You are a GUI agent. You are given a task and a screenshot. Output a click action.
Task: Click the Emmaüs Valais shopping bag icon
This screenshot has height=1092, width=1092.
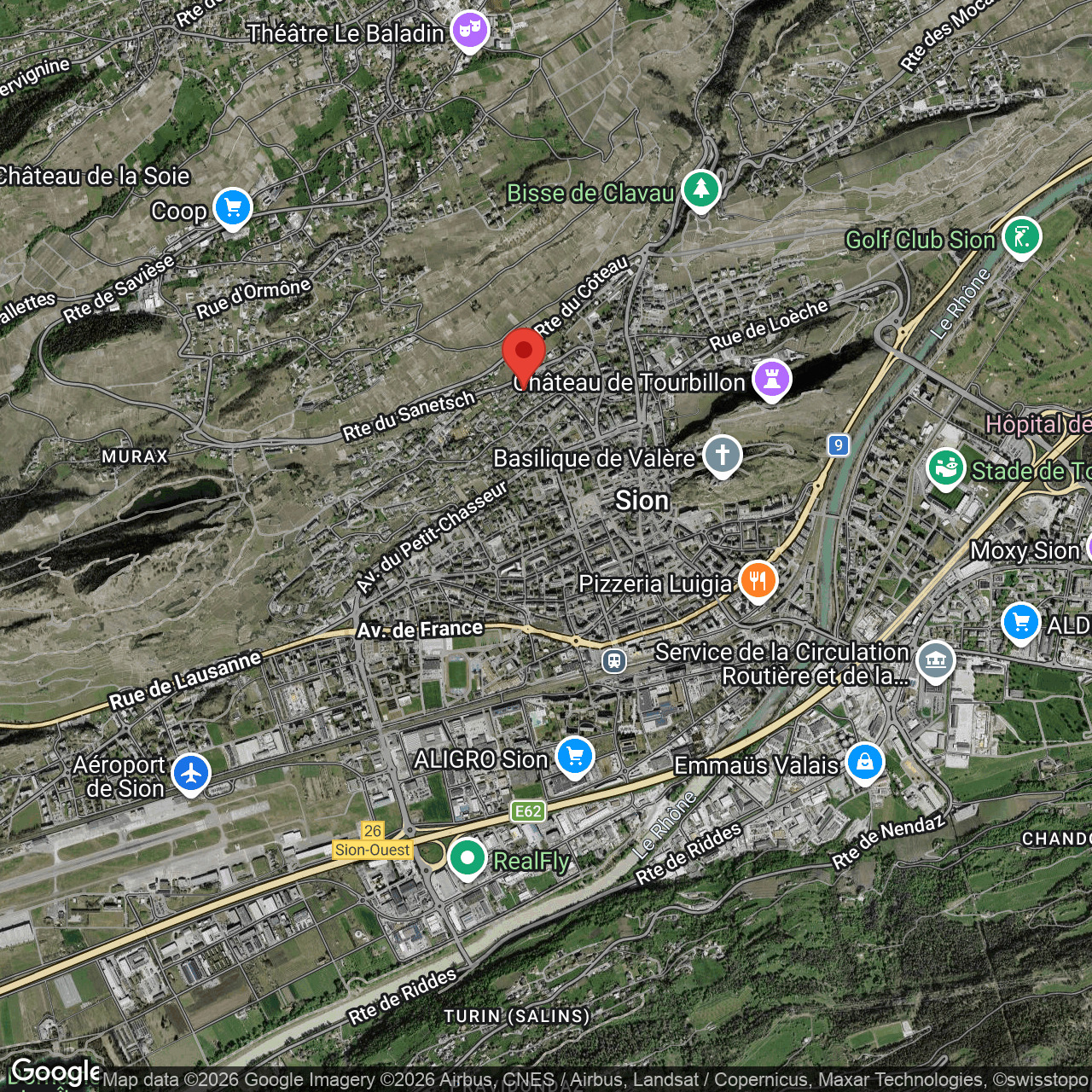(x=865, y=764)
